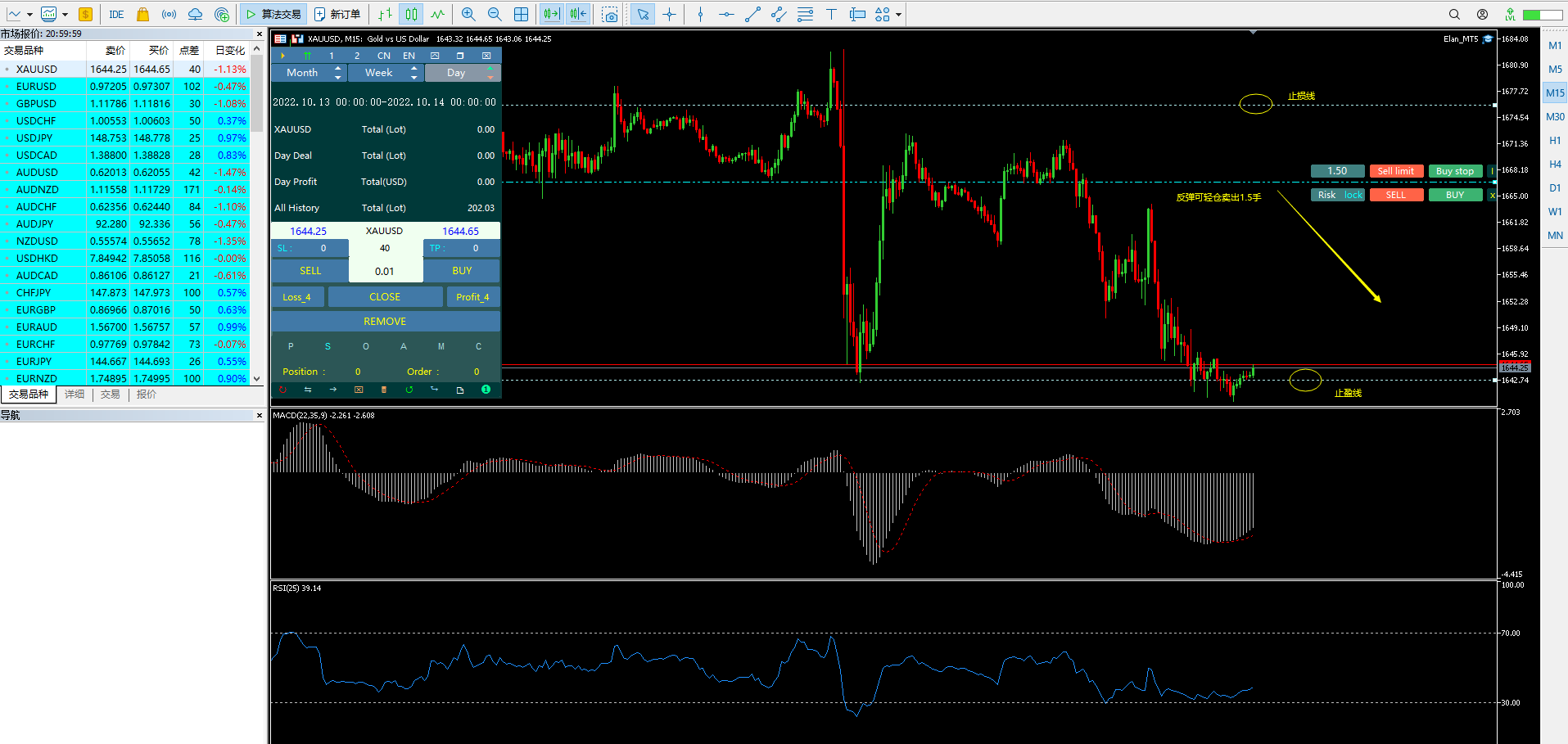Toggle the Risk lock button on chart

[1338, 195]
